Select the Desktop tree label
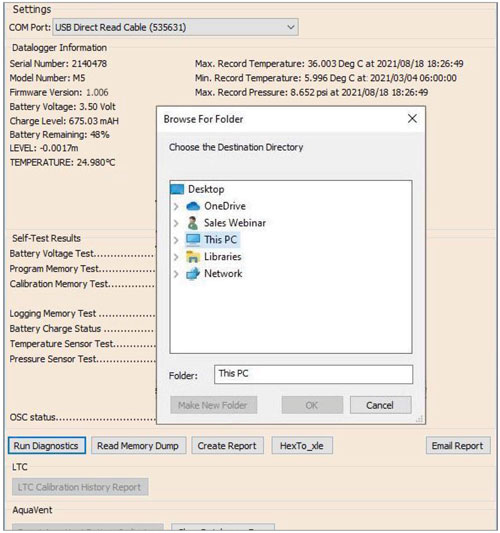This screenshot has width=500, height=533. (x=206, y=189)
